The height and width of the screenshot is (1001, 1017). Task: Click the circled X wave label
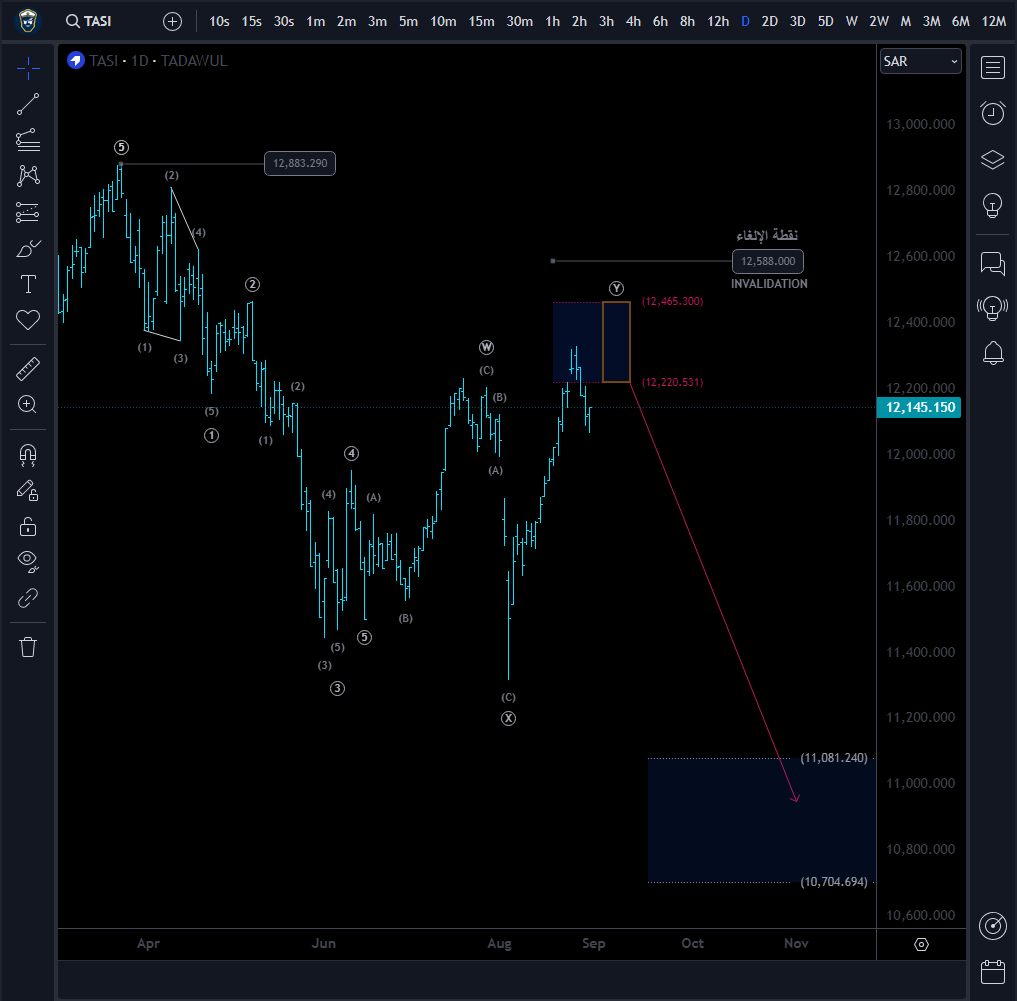pos(508,719)
